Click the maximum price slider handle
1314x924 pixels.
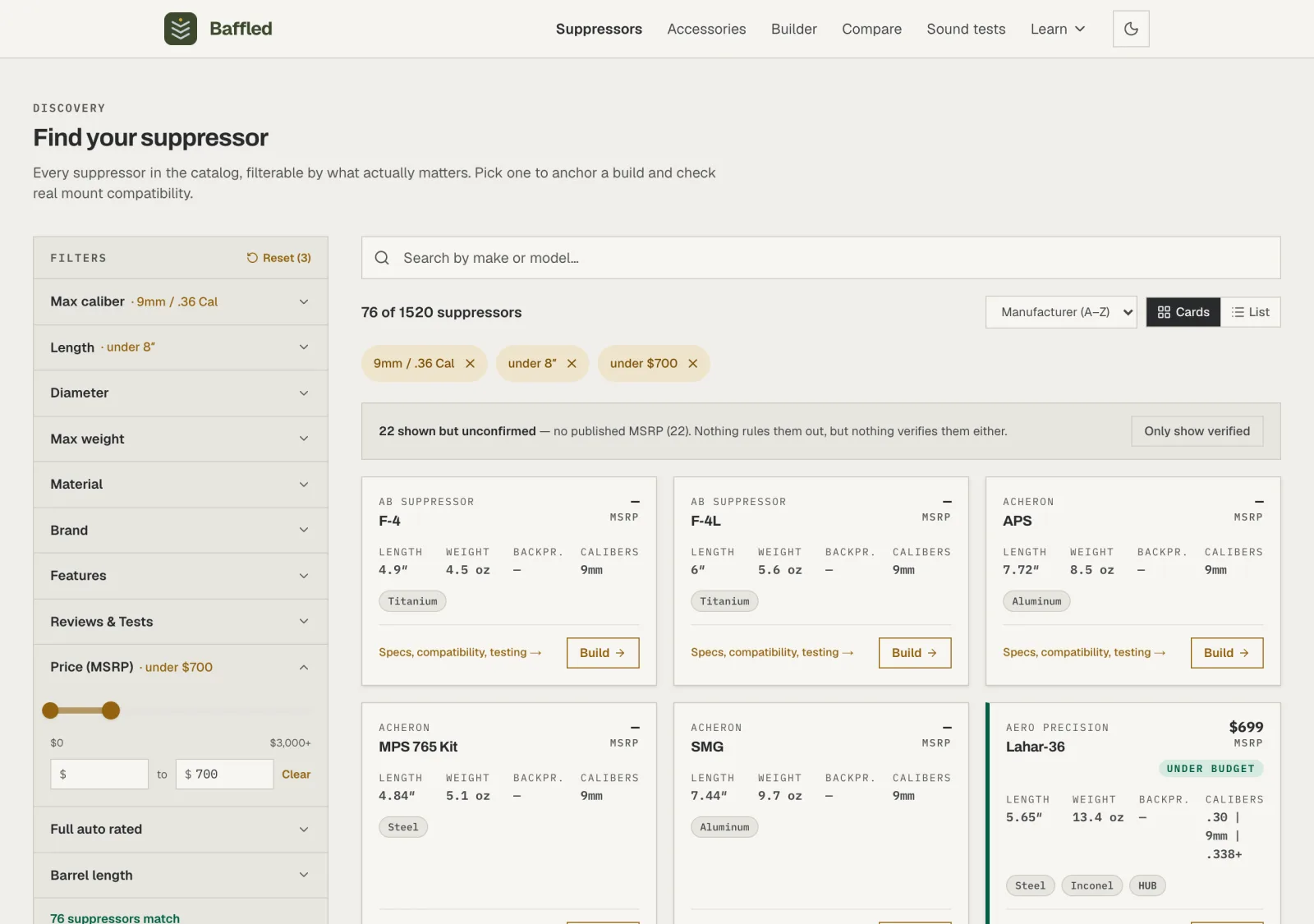(111, 710)
